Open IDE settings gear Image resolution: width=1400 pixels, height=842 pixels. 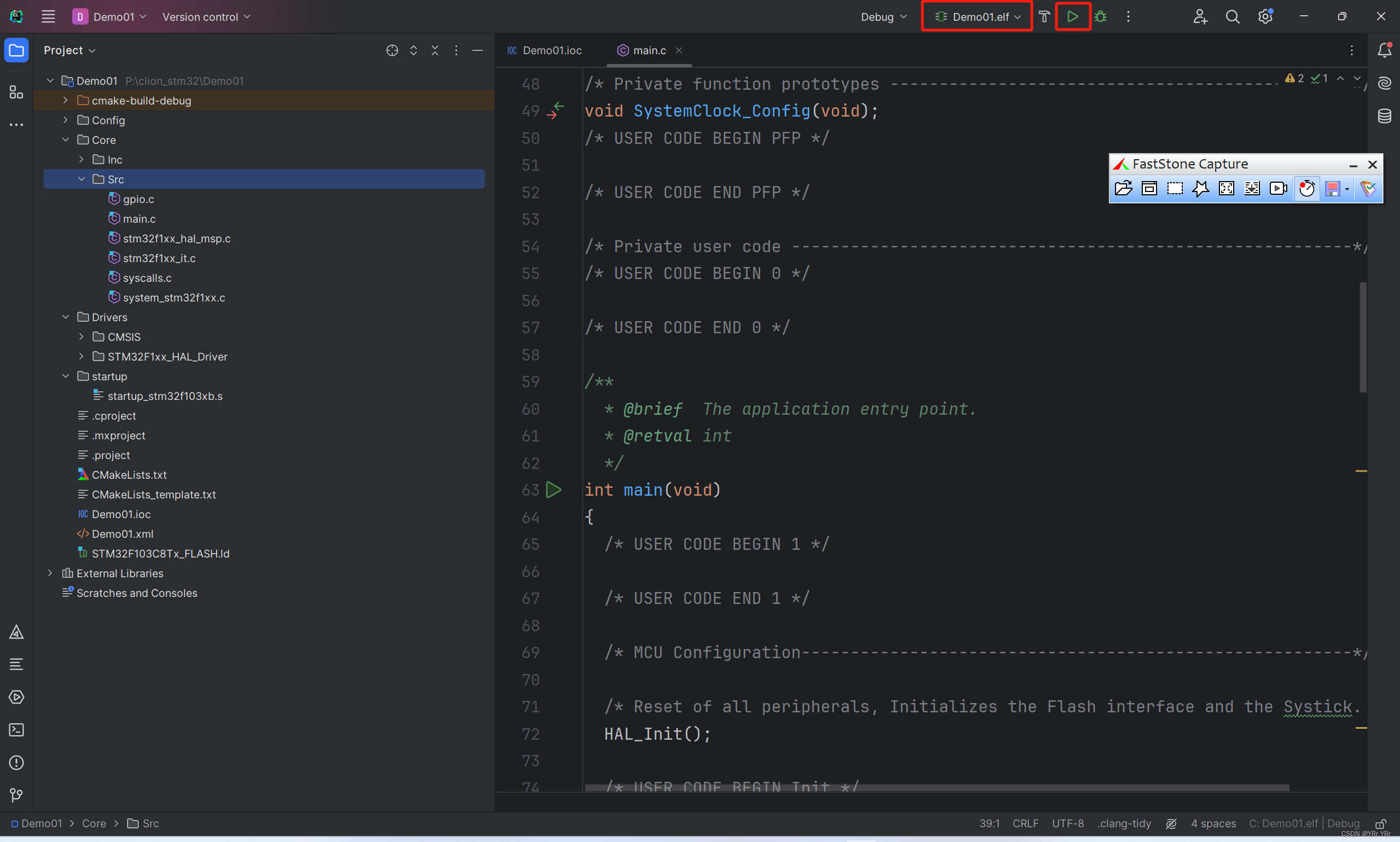[1265, 16]
